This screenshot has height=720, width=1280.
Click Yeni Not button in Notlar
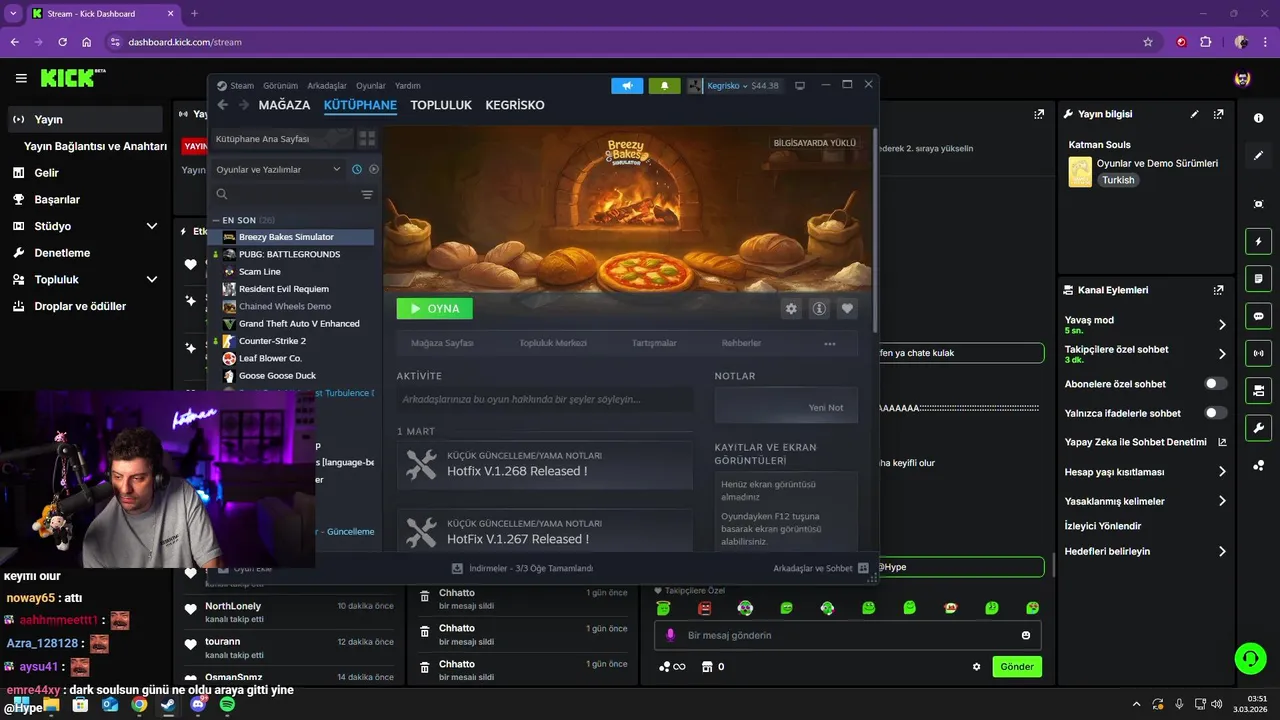(x=826, y=407)
